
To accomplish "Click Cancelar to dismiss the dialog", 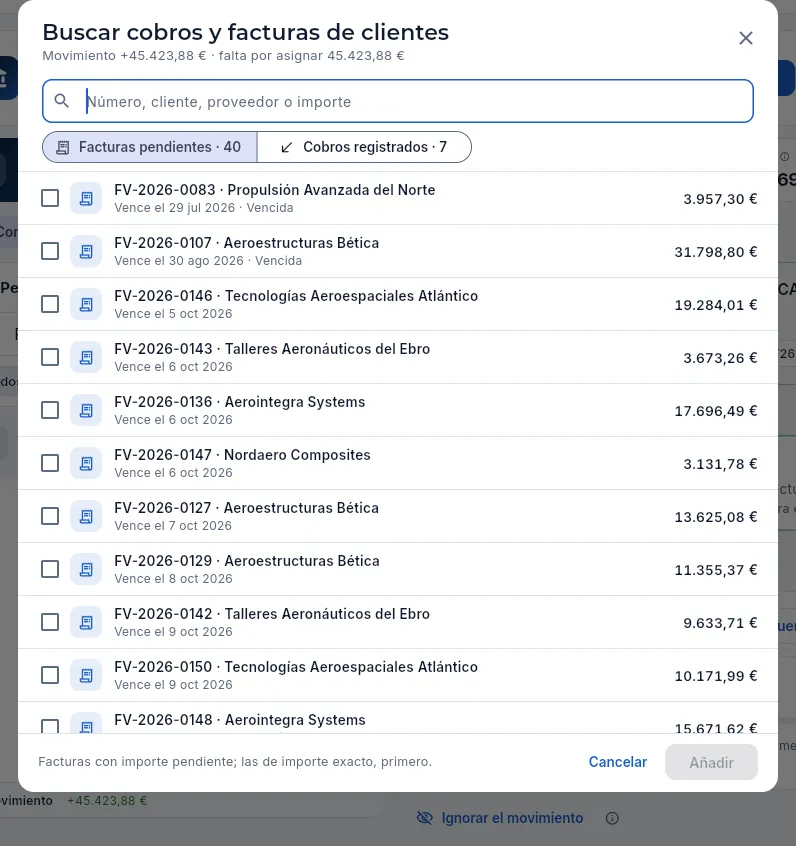I will [x=617, y=762].
